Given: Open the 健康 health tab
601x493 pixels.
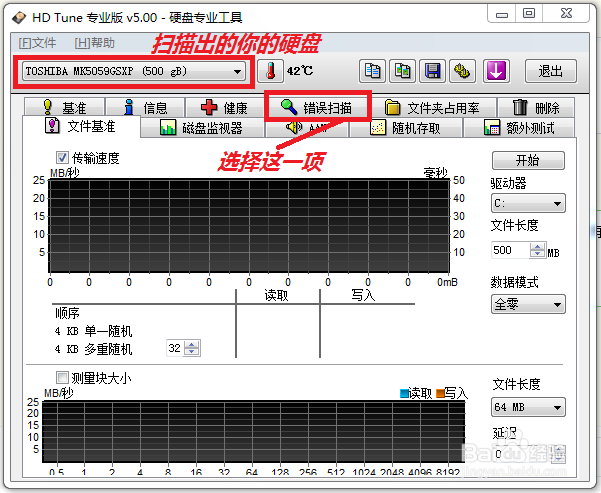Looking at the screenshot, I should tap(225, 107).
